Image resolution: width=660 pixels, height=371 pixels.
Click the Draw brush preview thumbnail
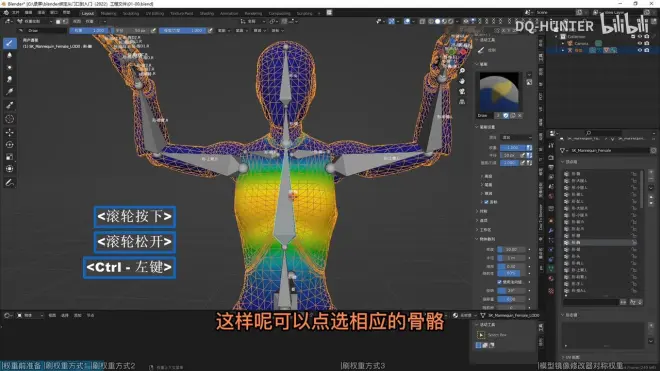499,92
